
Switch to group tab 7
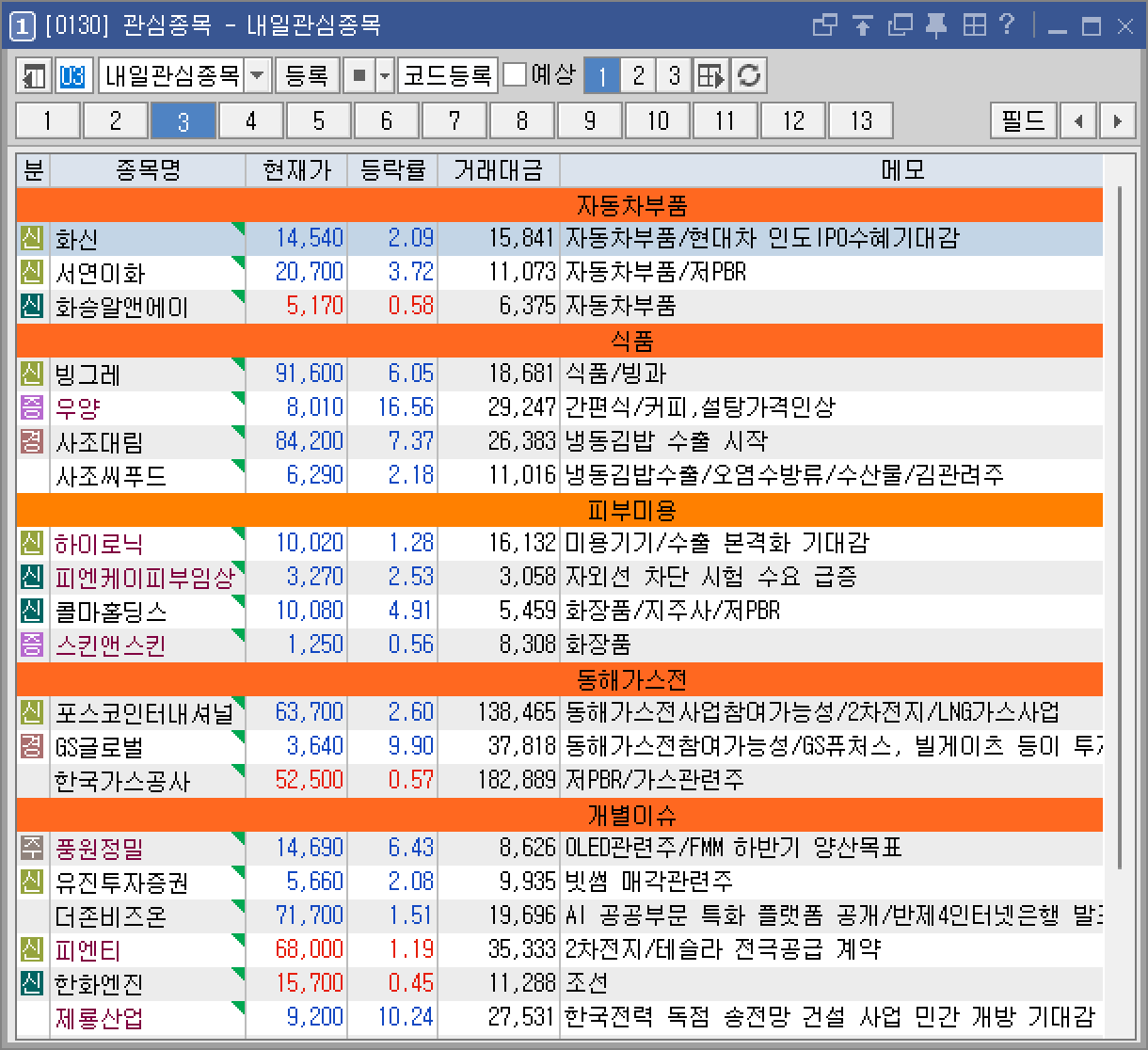pos(454,121)
